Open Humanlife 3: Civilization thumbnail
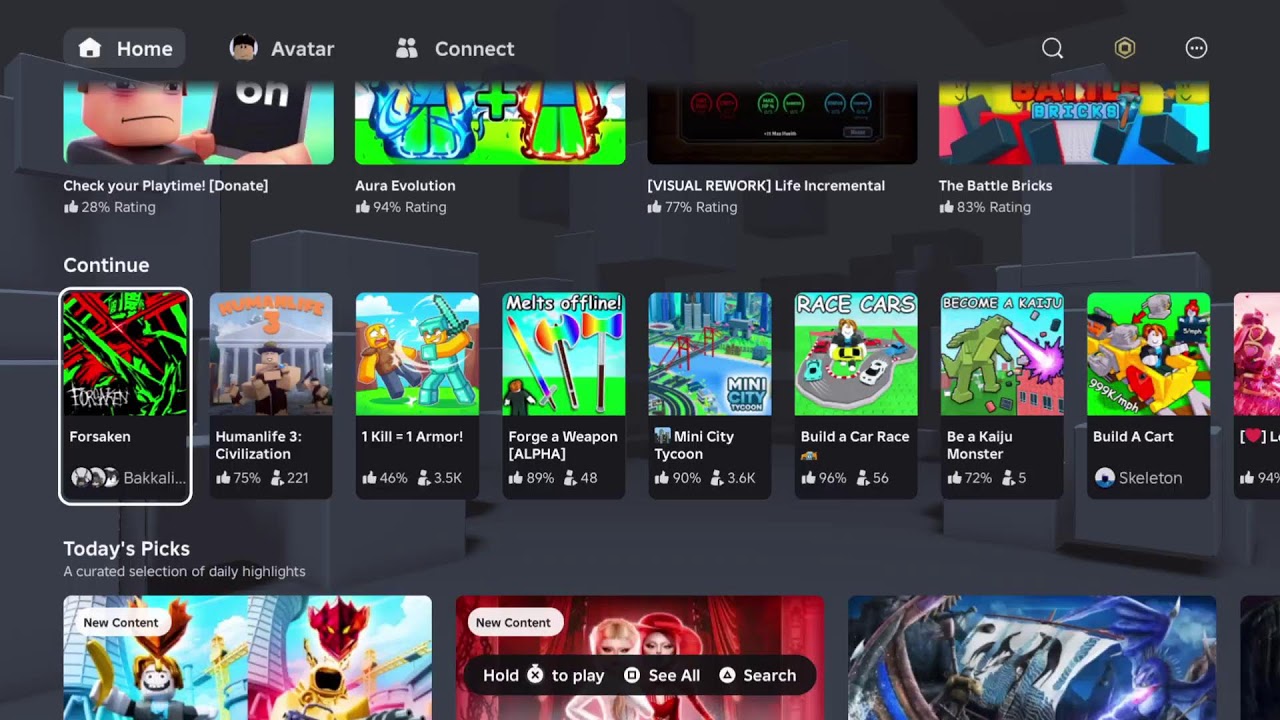 click(271, 354)
